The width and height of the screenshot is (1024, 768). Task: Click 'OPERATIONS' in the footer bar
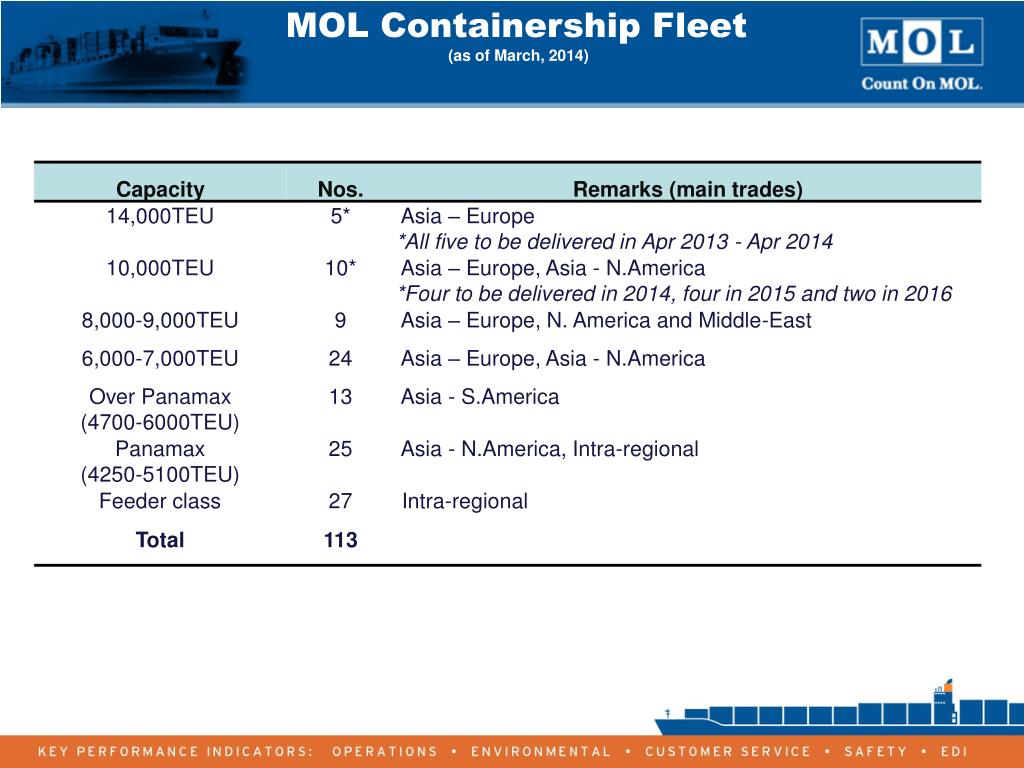point(385,752)
